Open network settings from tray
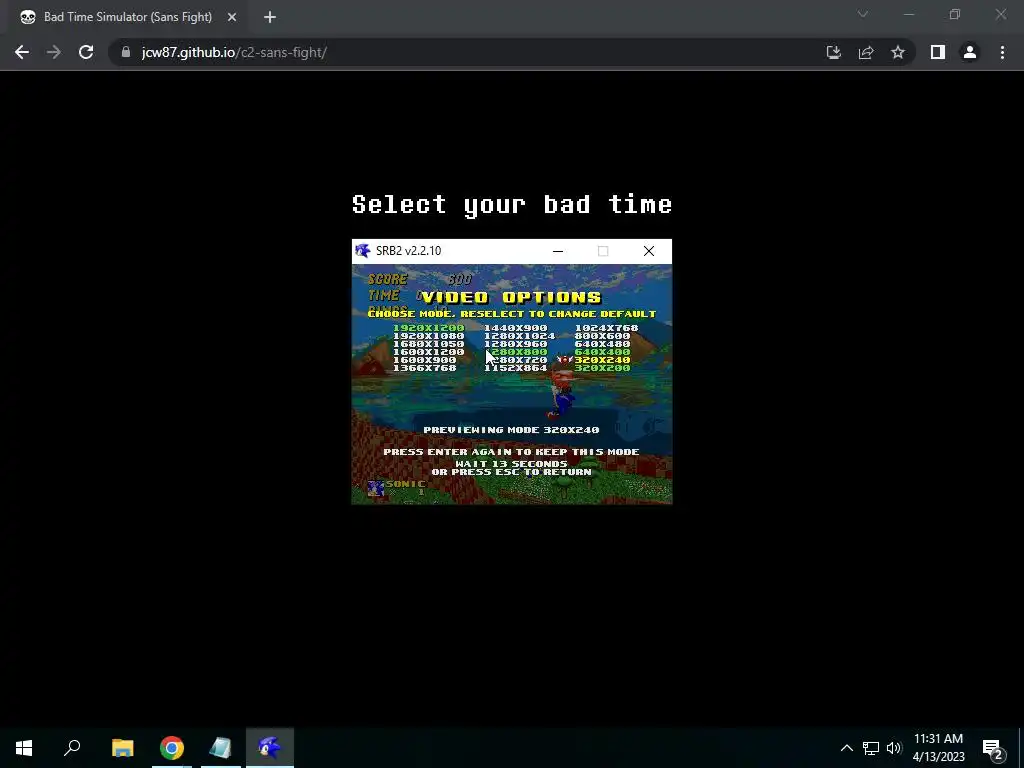The height and width of the screenshot is (768, 1024). pos(871,748)
